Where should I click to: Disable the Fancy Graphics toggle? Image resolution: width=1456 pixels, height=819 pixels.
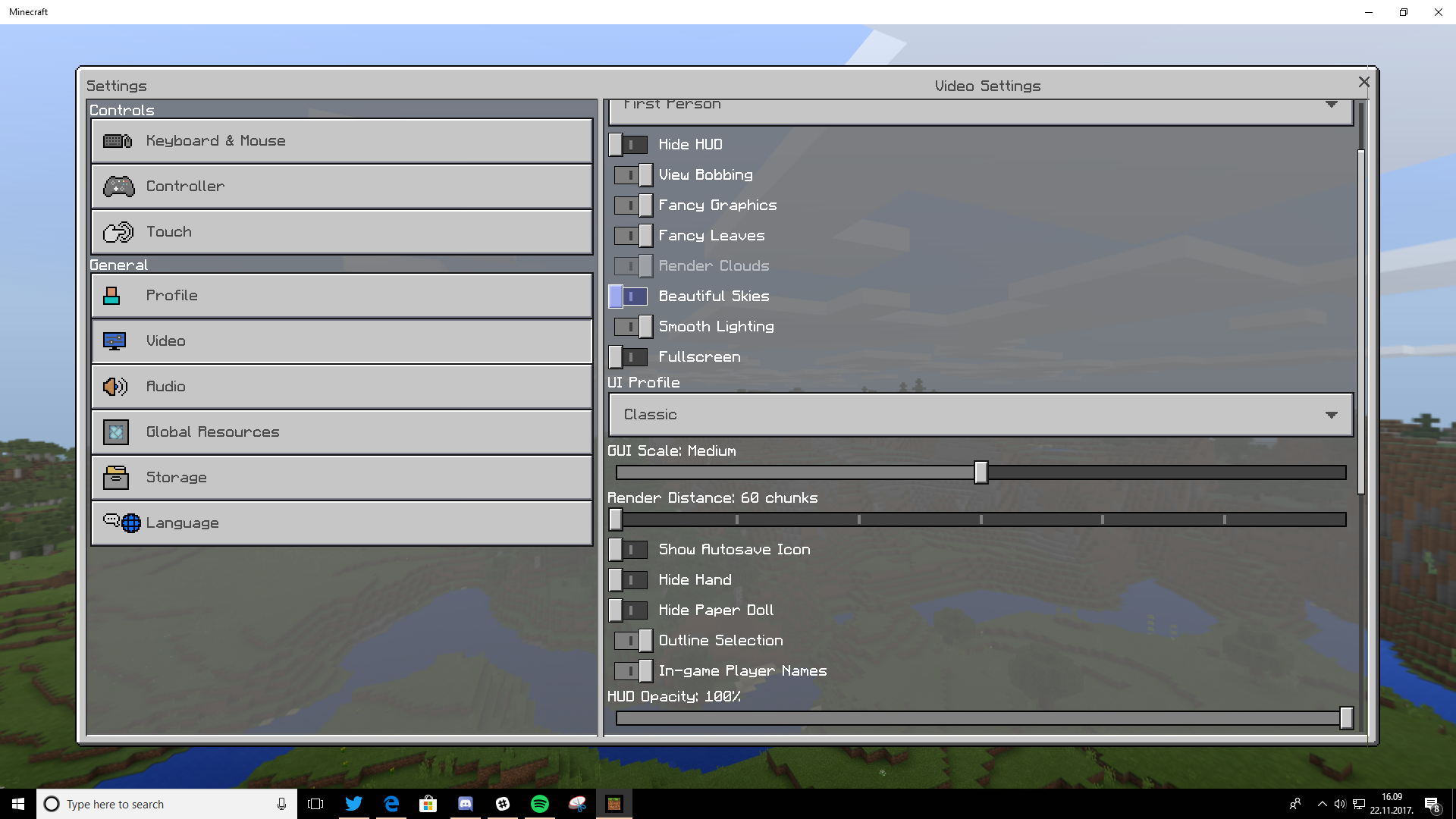(633, 206)
